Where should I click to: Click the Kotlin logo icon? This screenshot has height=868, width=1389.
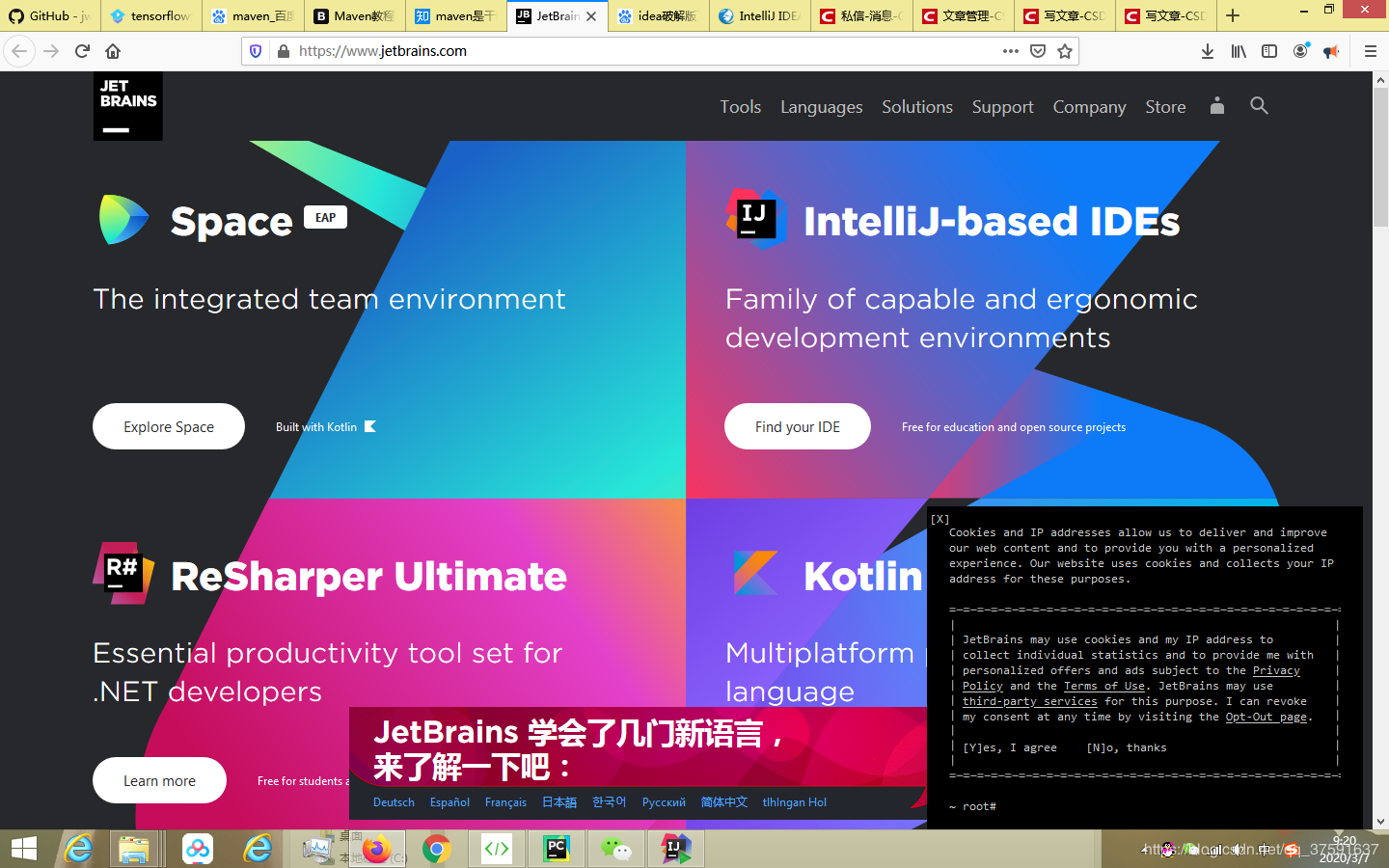[755, 573]
